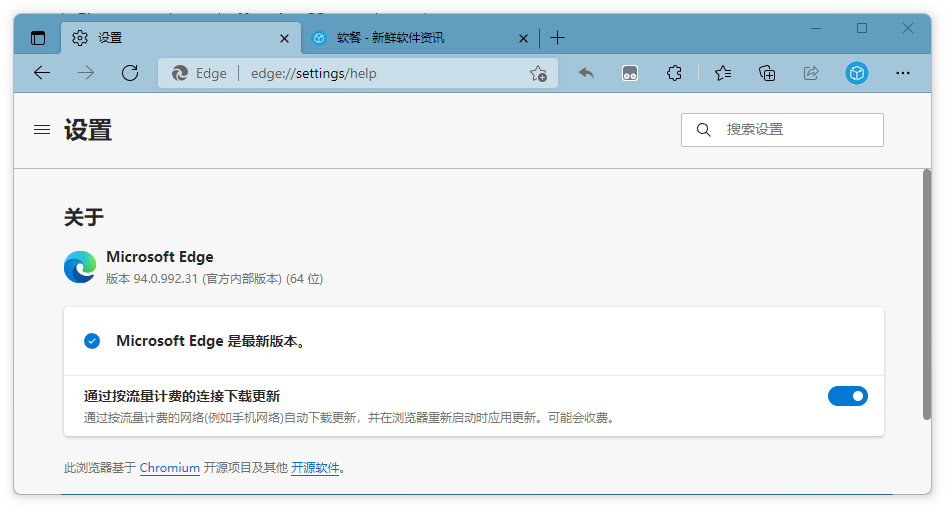Open the settings hamburger menu

click(x=42, y=130)
